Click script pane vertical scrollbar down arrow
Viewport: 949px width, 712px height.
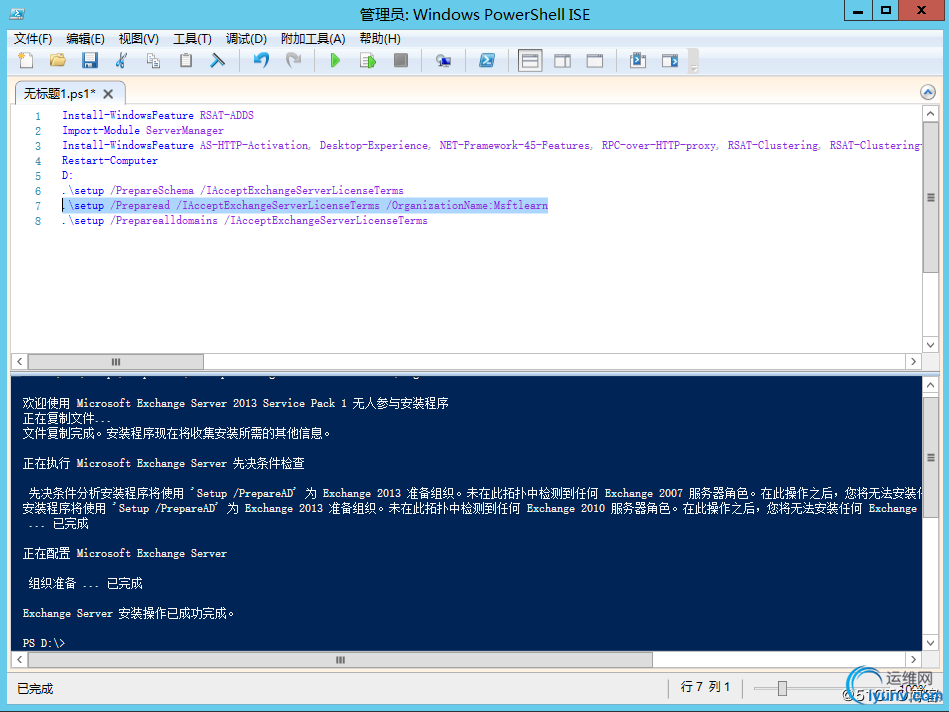930,345
